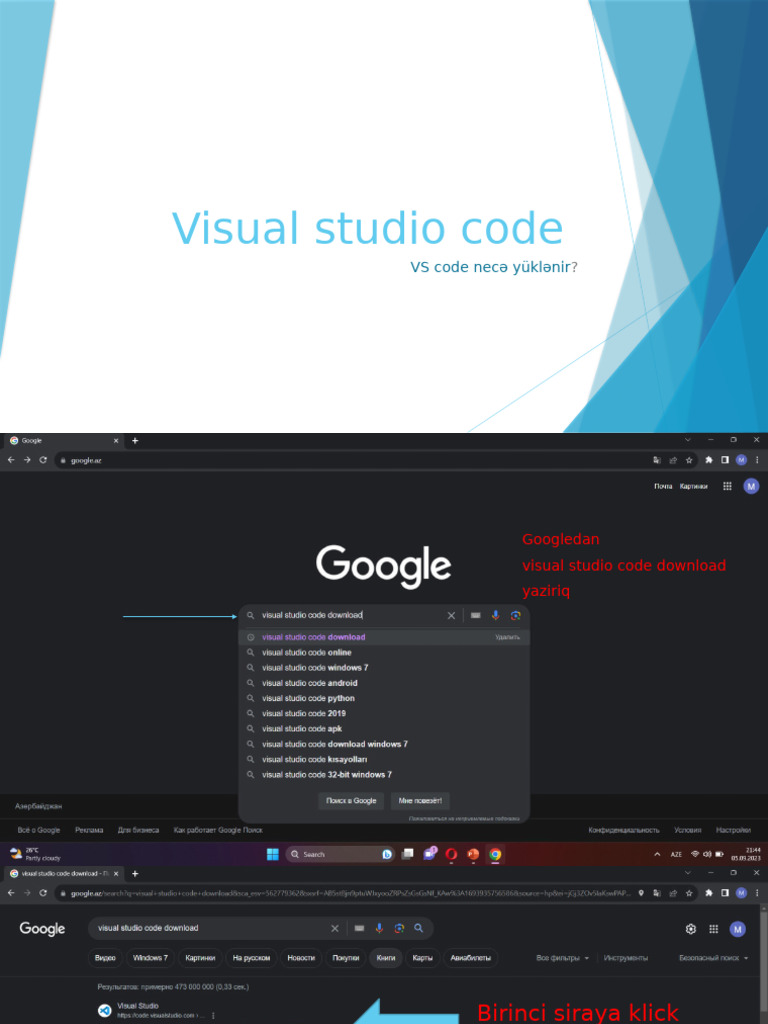Choose suggestion visual studio code python
Screen dimensions: 768x1024
pyautogui.click(x=384, y=698)
